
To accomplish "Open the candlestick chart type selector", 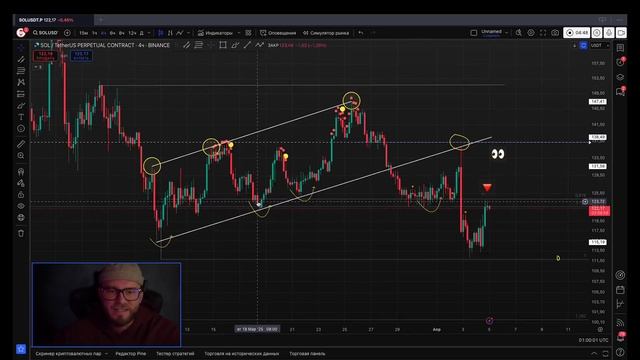I will pos(161,33).
